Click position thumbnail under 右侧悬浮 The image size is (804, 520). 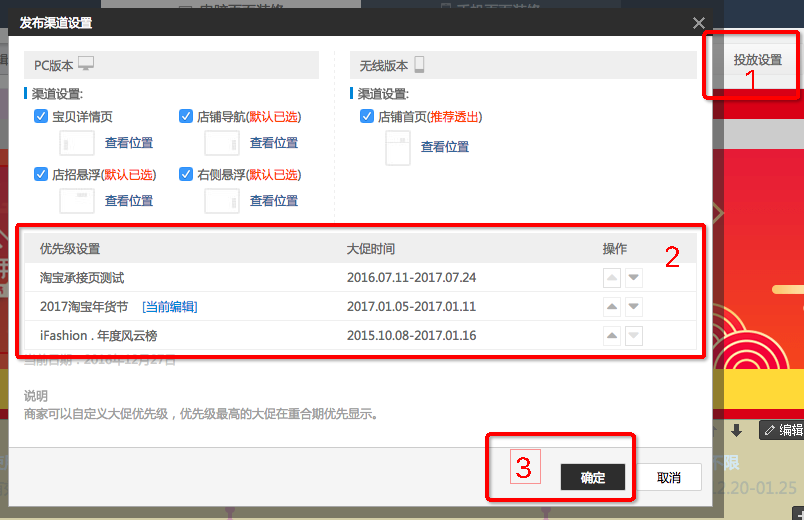222,201
